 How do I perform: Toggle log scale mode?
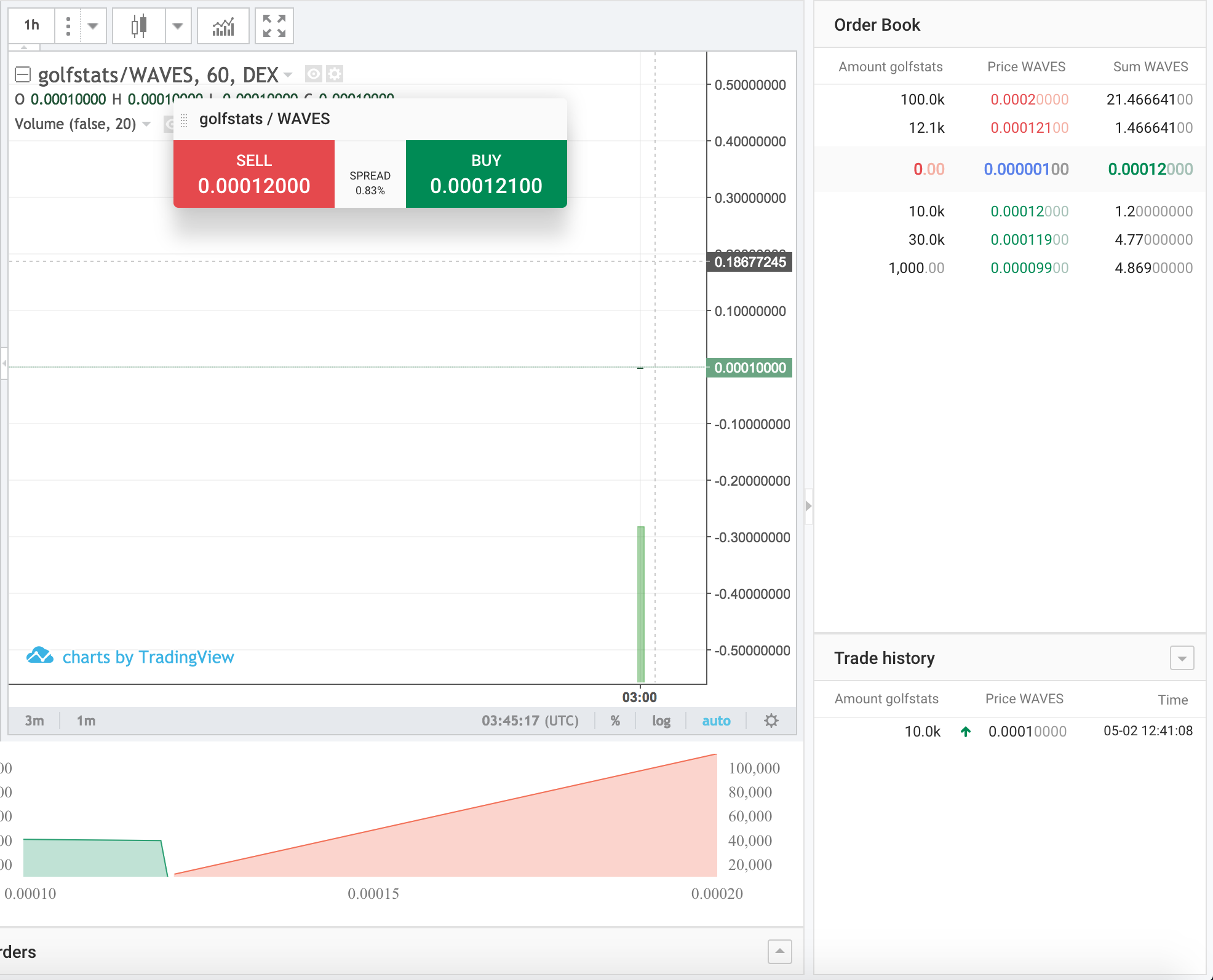pyautogui.click(x=661, y=721)
